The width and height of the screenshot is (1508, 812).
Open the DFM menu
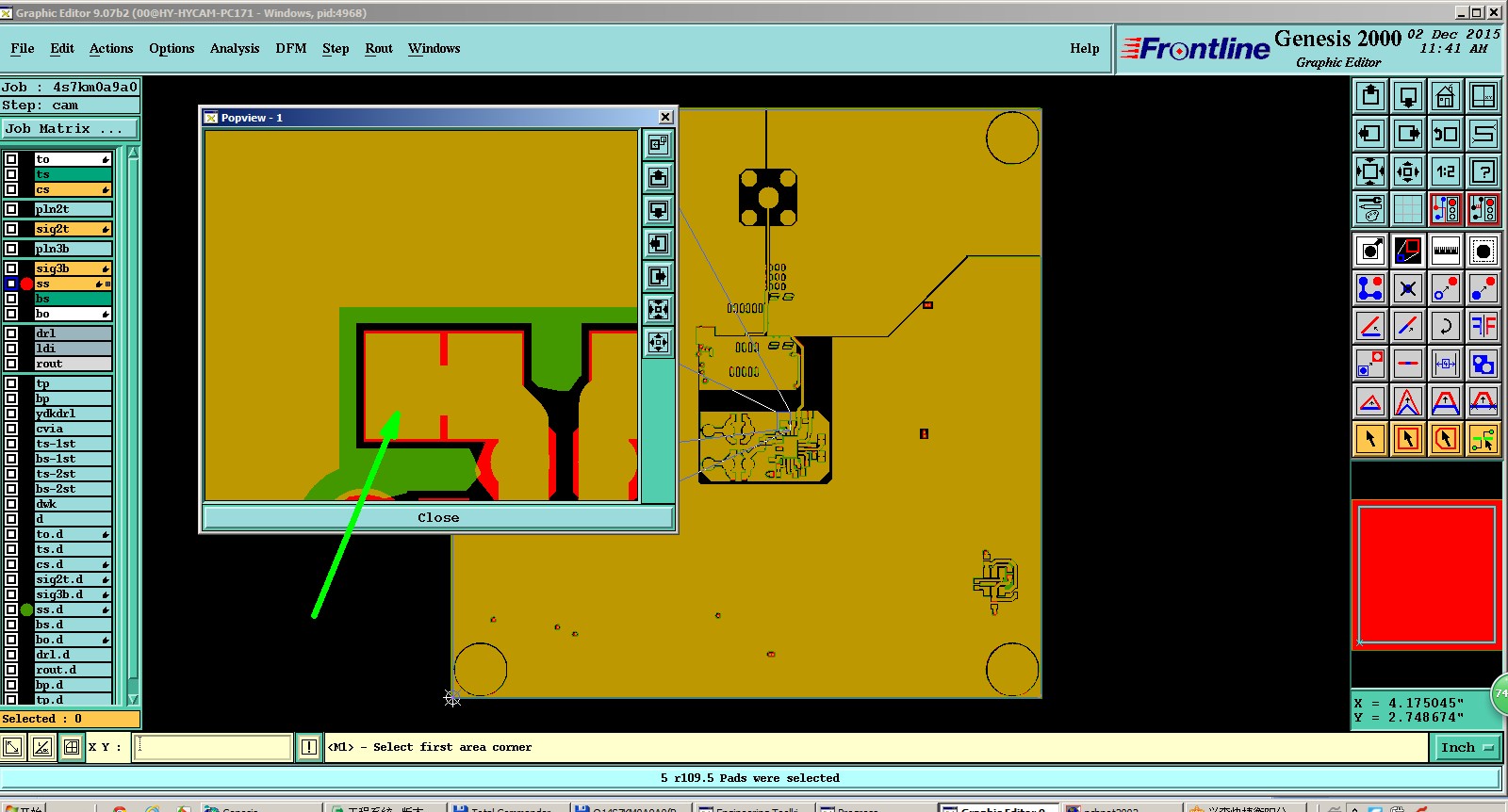(x=291, y=48)
